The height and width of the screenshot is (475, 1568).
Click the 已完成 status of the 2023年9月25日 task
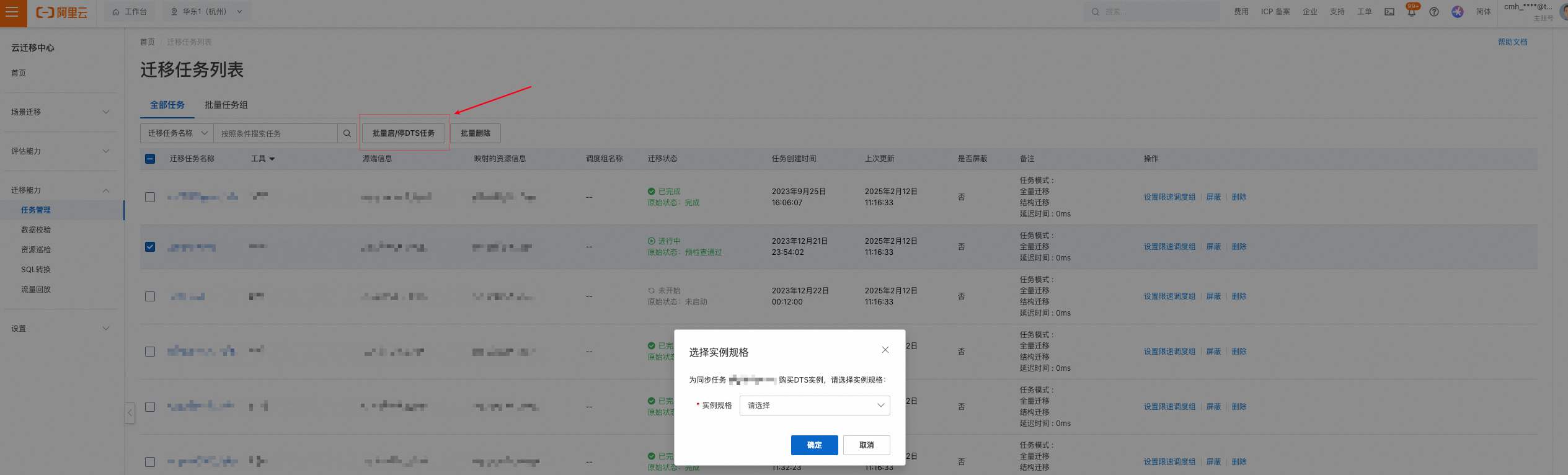click(669, 192)
